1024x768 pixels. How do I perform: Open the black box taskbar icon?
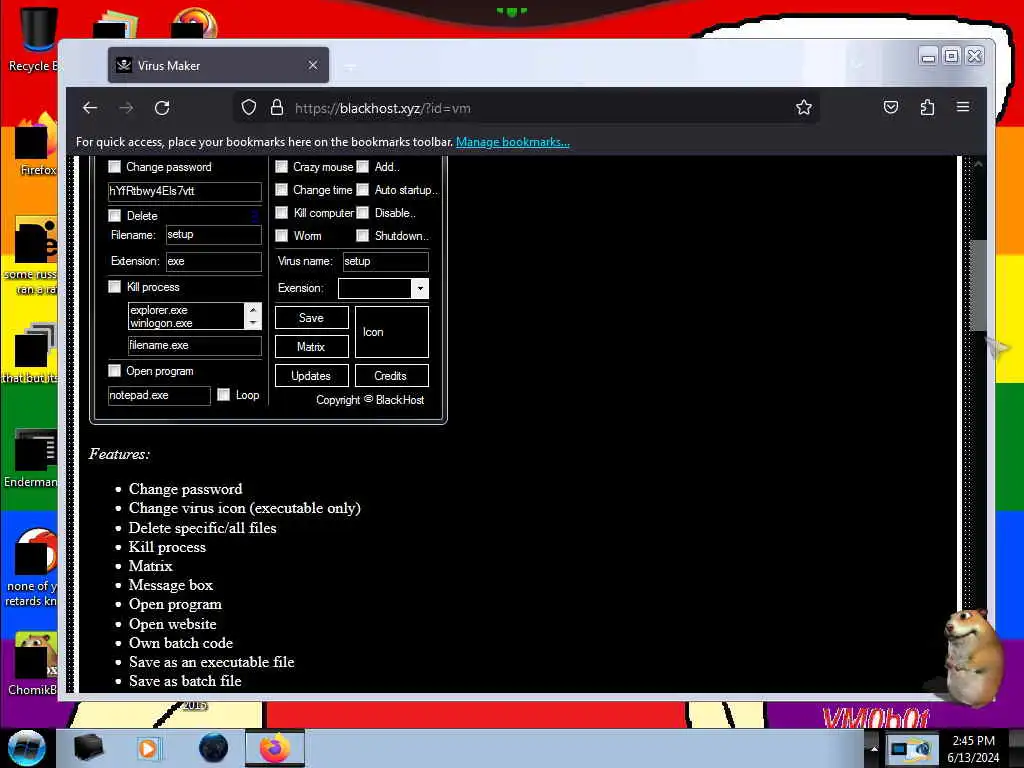tap(88, 748)
